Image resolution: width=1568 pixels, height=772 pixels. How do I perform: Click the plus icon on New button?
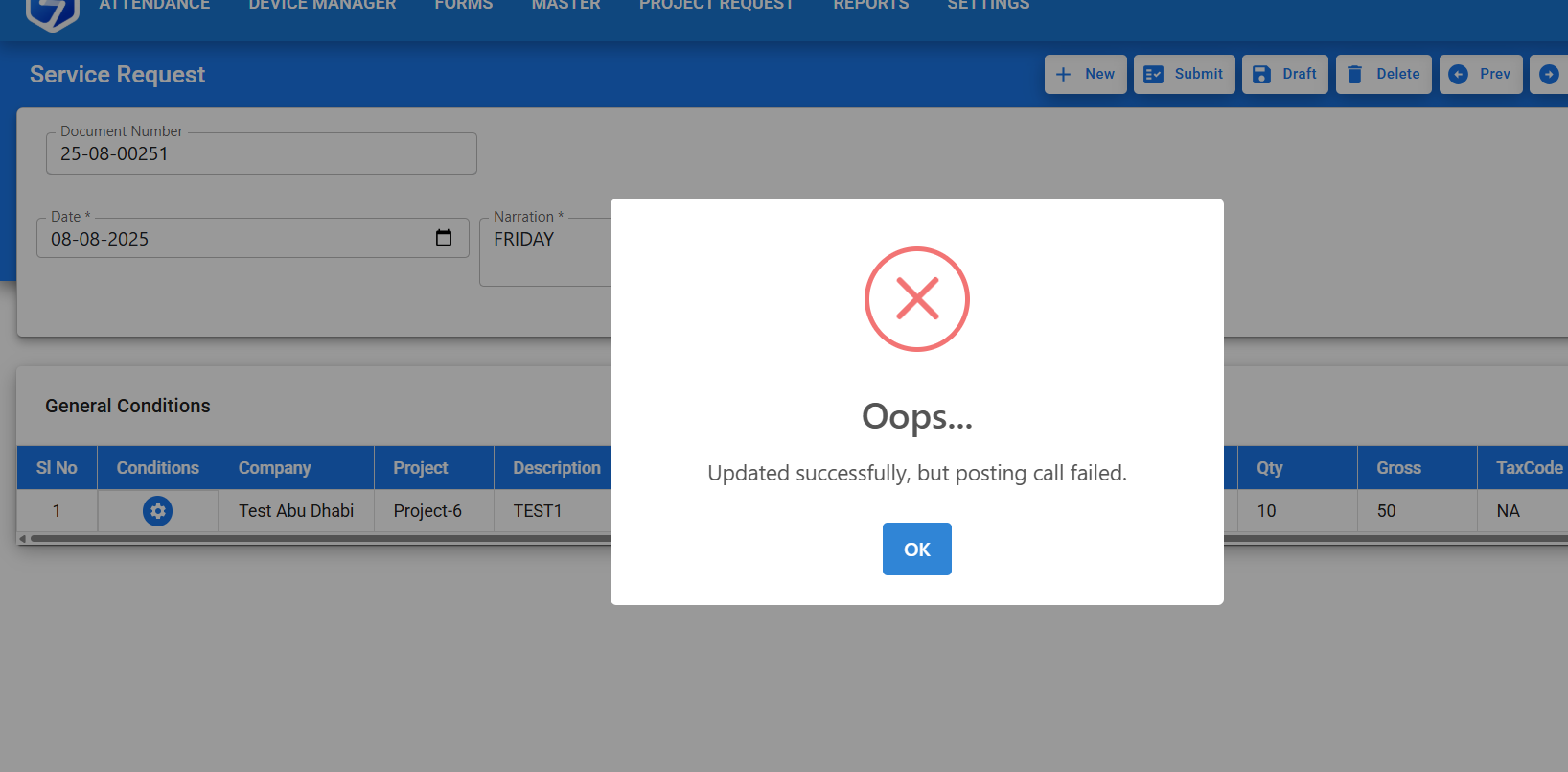tap(1063, 74)
